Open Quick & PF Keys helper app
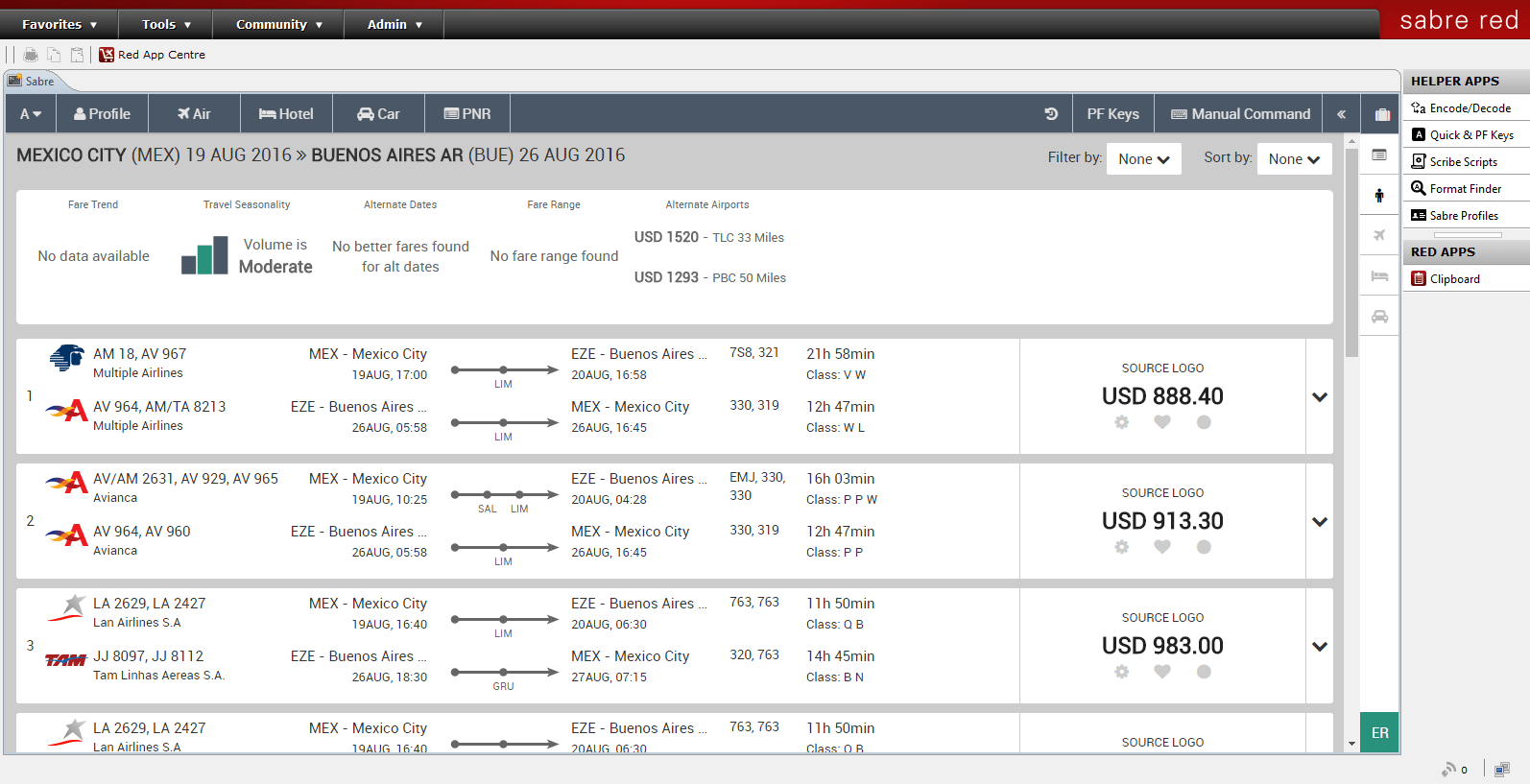Screen dimensions: 1530x784 point(1467,135)
